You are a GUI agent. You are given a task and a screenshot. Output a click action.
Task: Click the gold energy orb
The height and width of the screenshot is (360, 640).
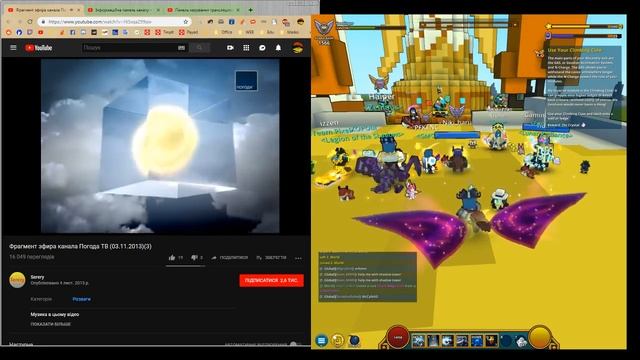(540, 338)
